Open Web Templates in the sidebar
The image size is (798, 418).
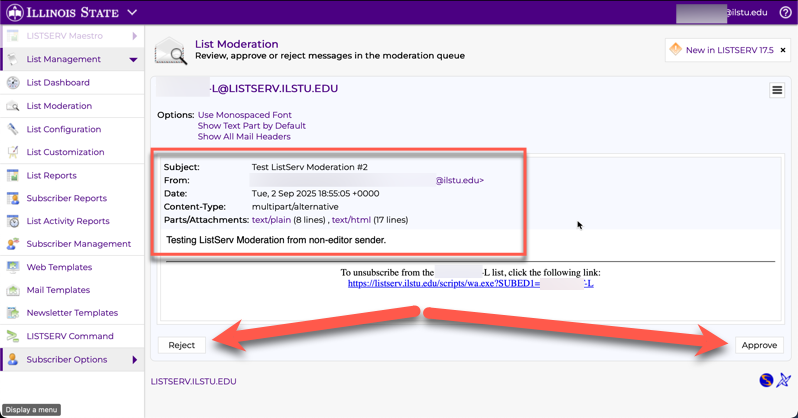pos(59,267)
